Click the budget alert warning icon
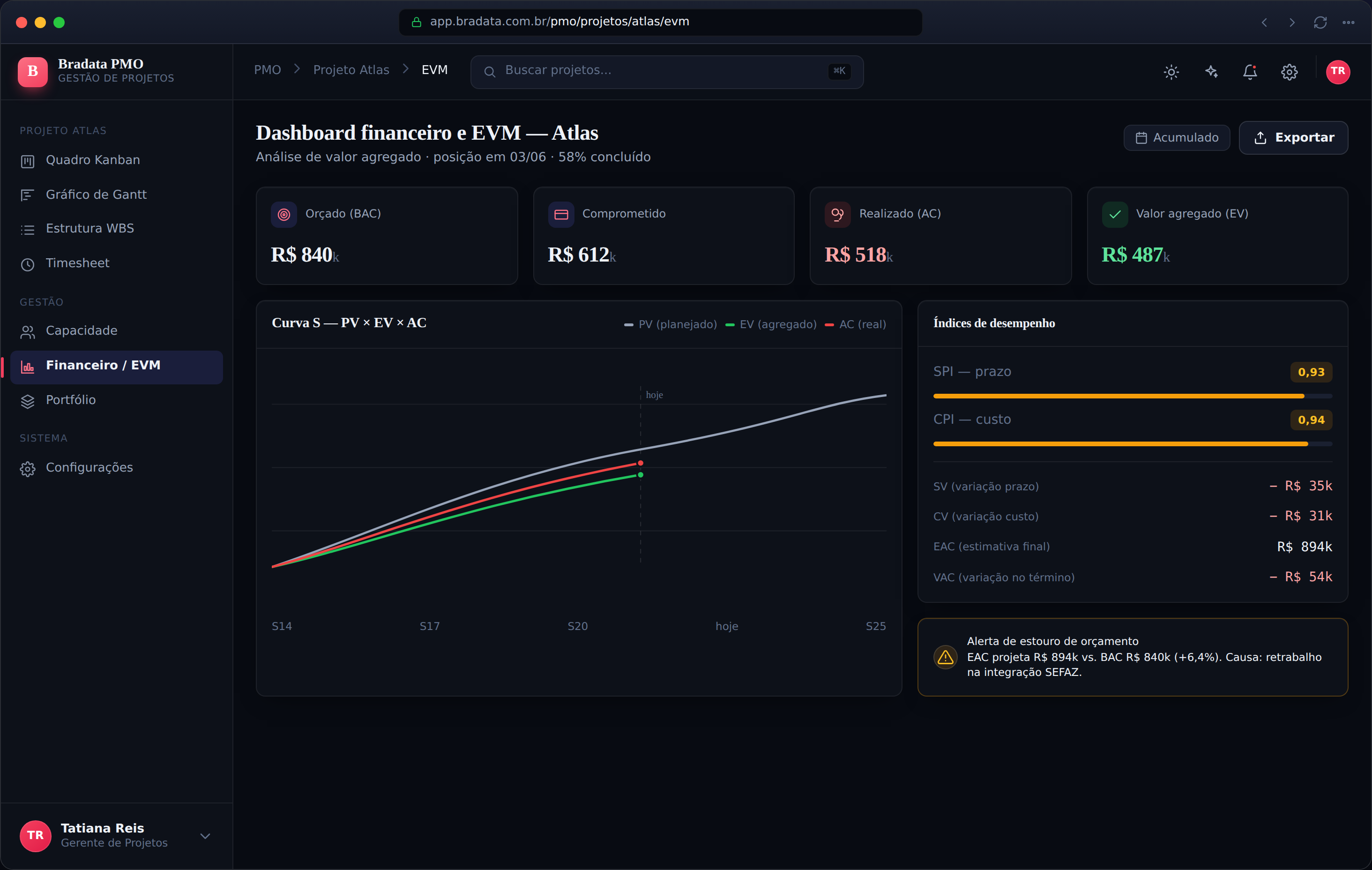1372x870 pixels. pos(945,657)
